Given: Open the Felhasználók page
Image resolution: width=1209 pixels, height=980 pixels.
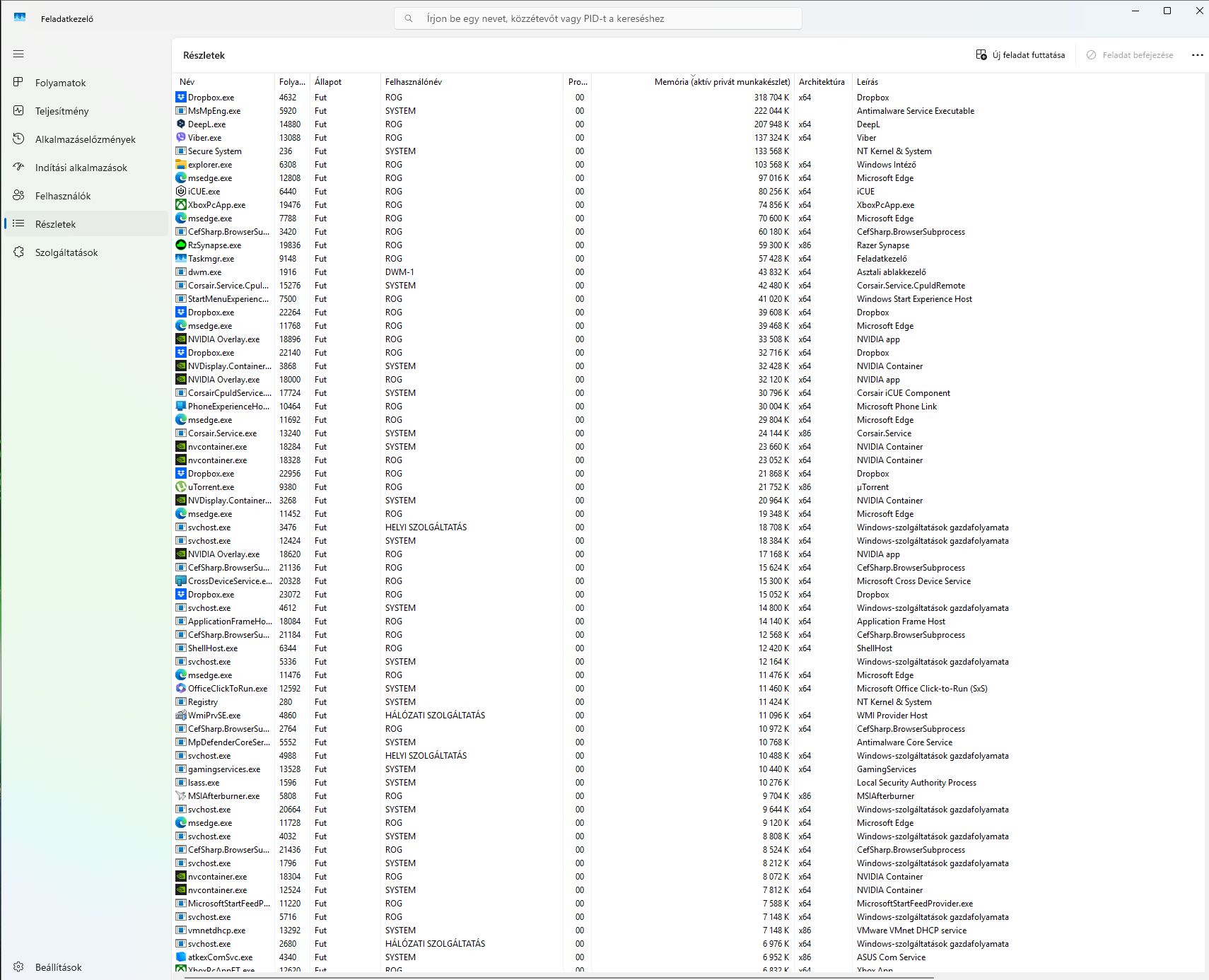Looking at the screenshot, I should point(86,196).
